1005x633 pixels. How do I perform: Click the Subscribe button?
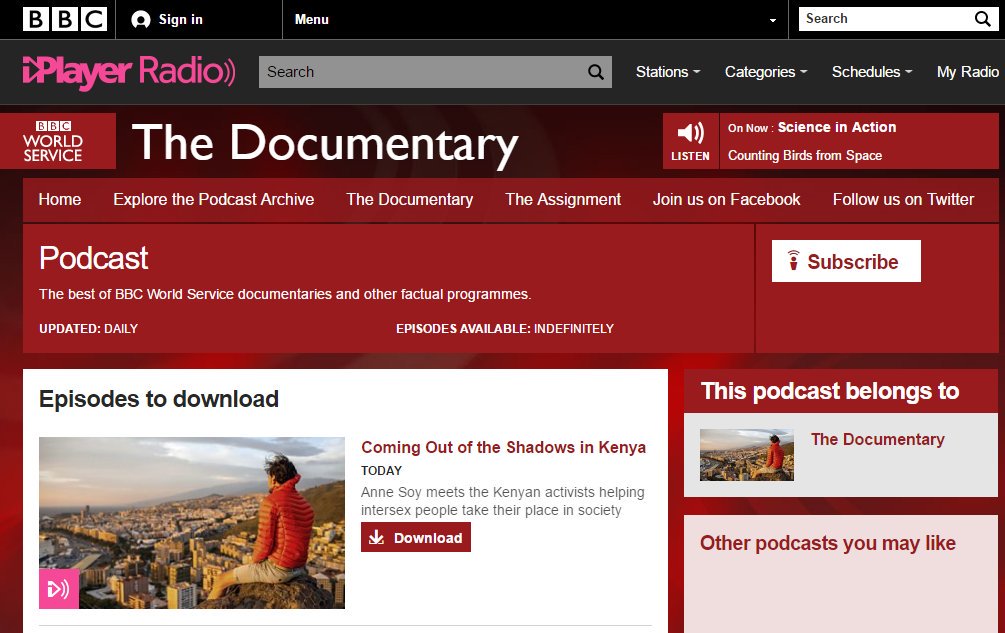coord(846,262)
